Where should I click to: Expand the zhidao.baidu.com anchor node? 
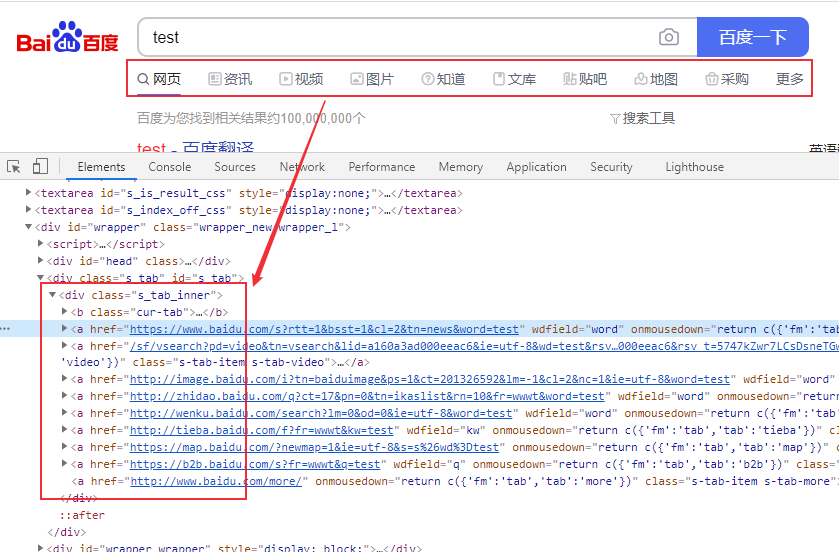[64, 396]
